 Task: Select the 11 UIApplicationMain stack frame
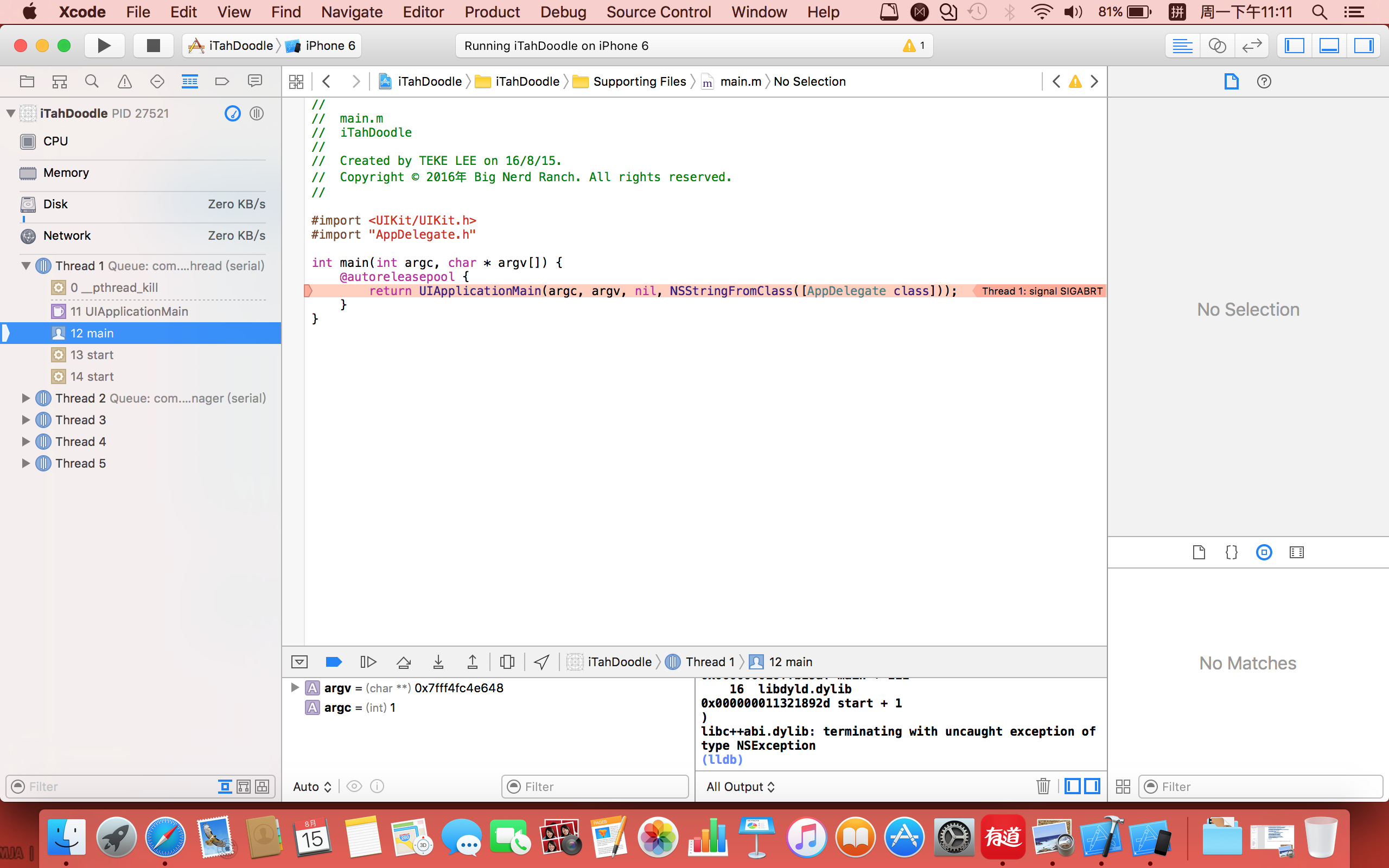click(141, 311)
